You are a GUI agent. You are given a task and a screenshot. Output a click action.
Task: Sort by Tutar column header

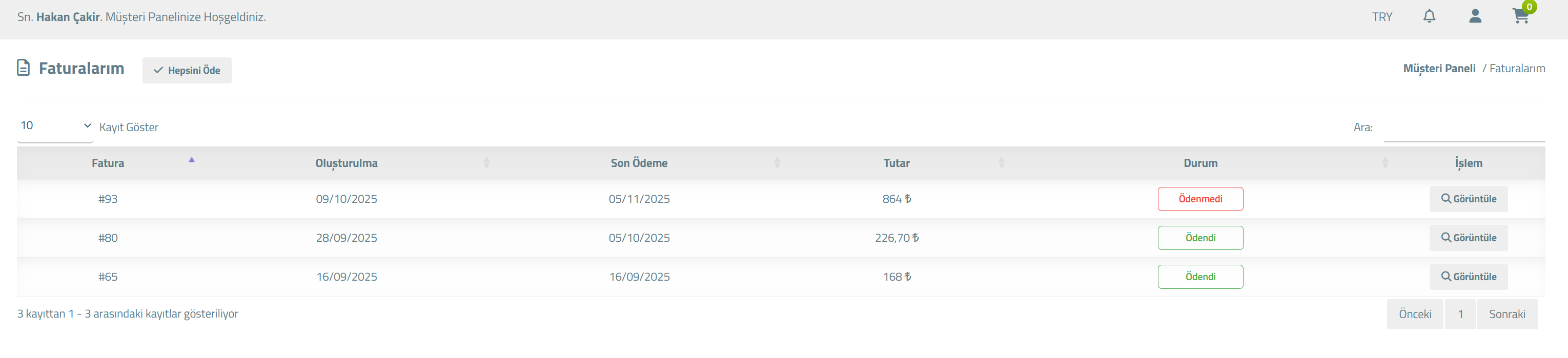[897, 163]
